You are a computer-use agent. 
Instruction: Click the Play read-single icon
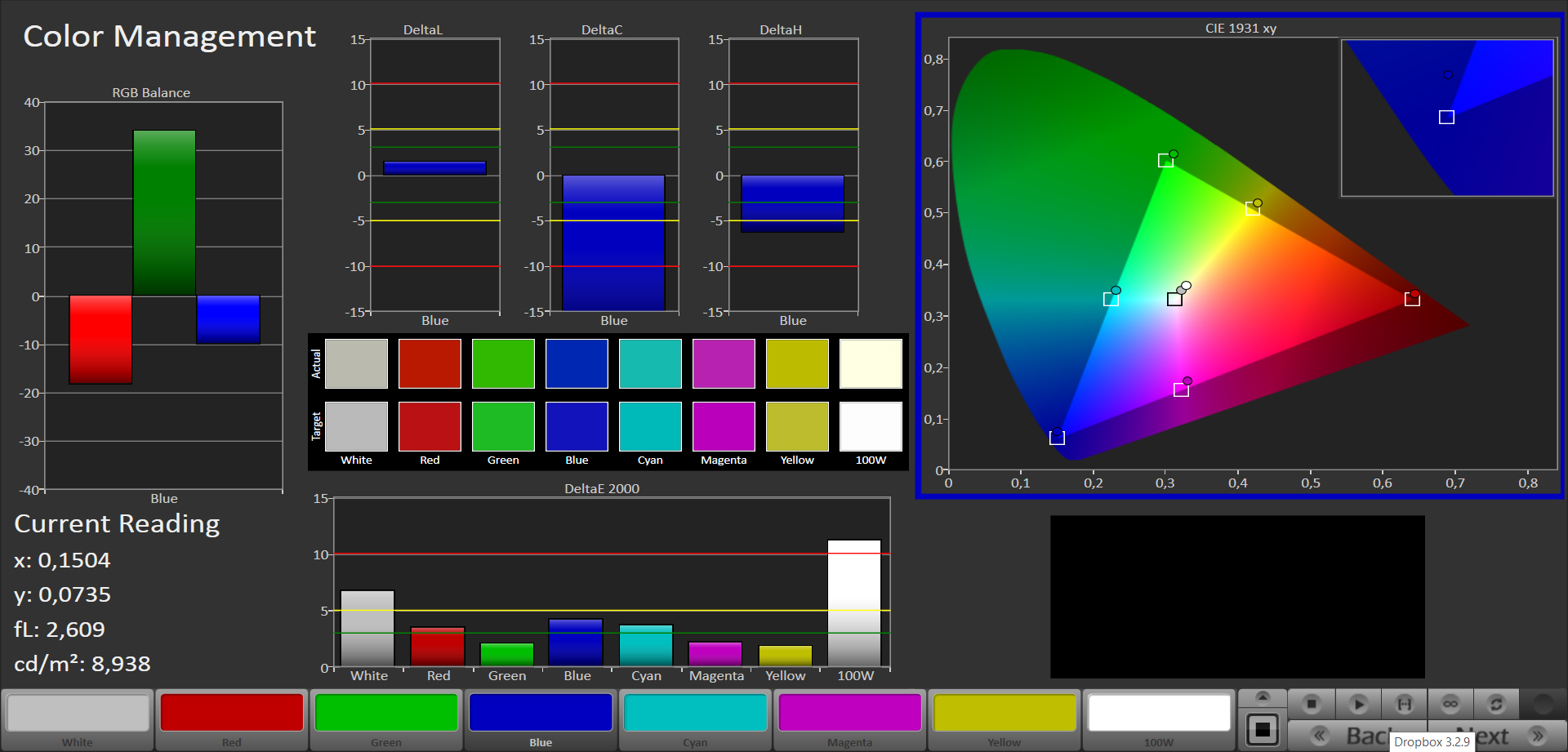pyautogui.click(x=1358, y=703)
